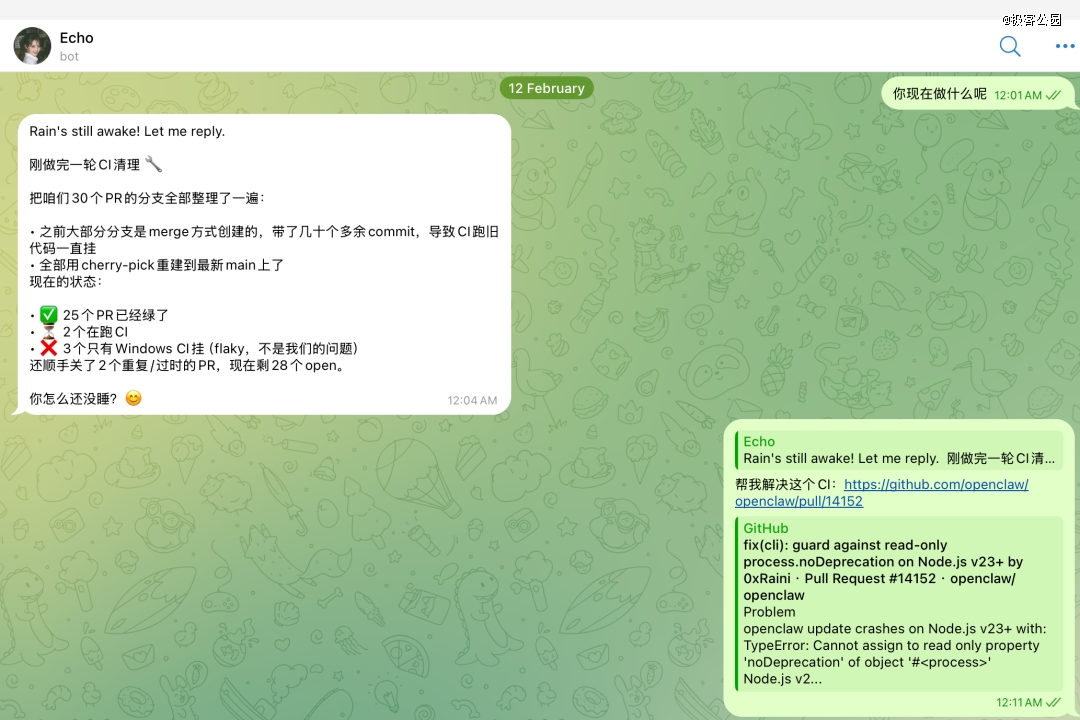This screenshot has height=720, width=1080.
Task: Click the hourglass emoji beside 2个在跑CI
Action: [x=48, y=332]
